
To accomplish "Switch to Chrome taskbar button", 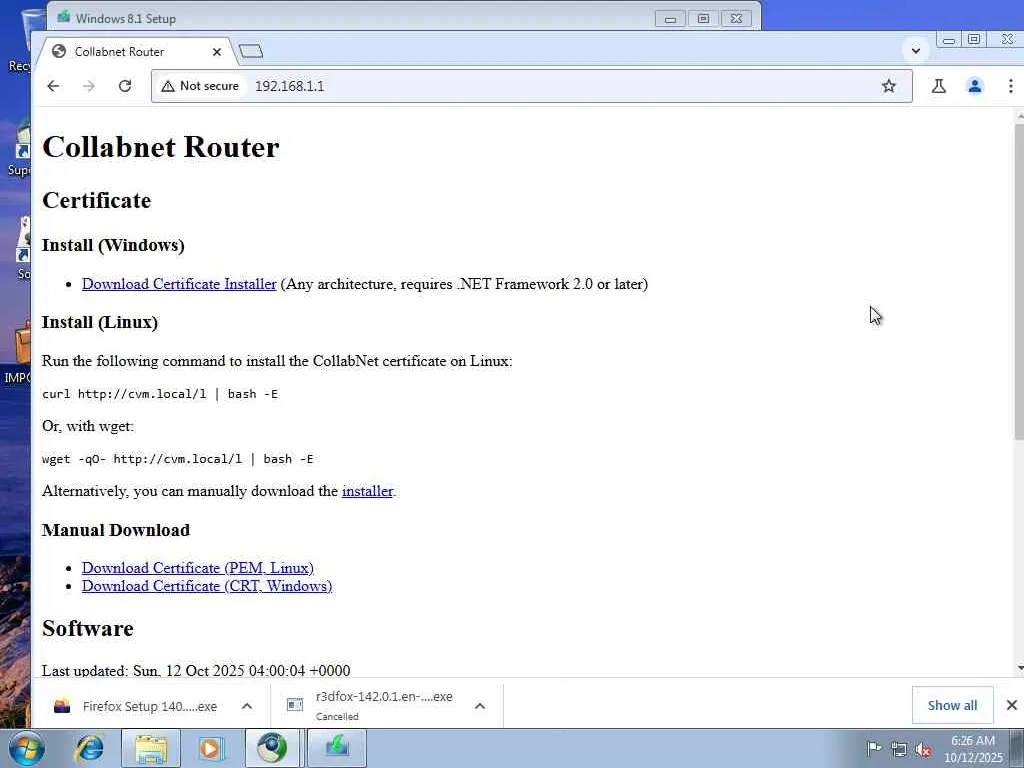I will coord(272,748).
